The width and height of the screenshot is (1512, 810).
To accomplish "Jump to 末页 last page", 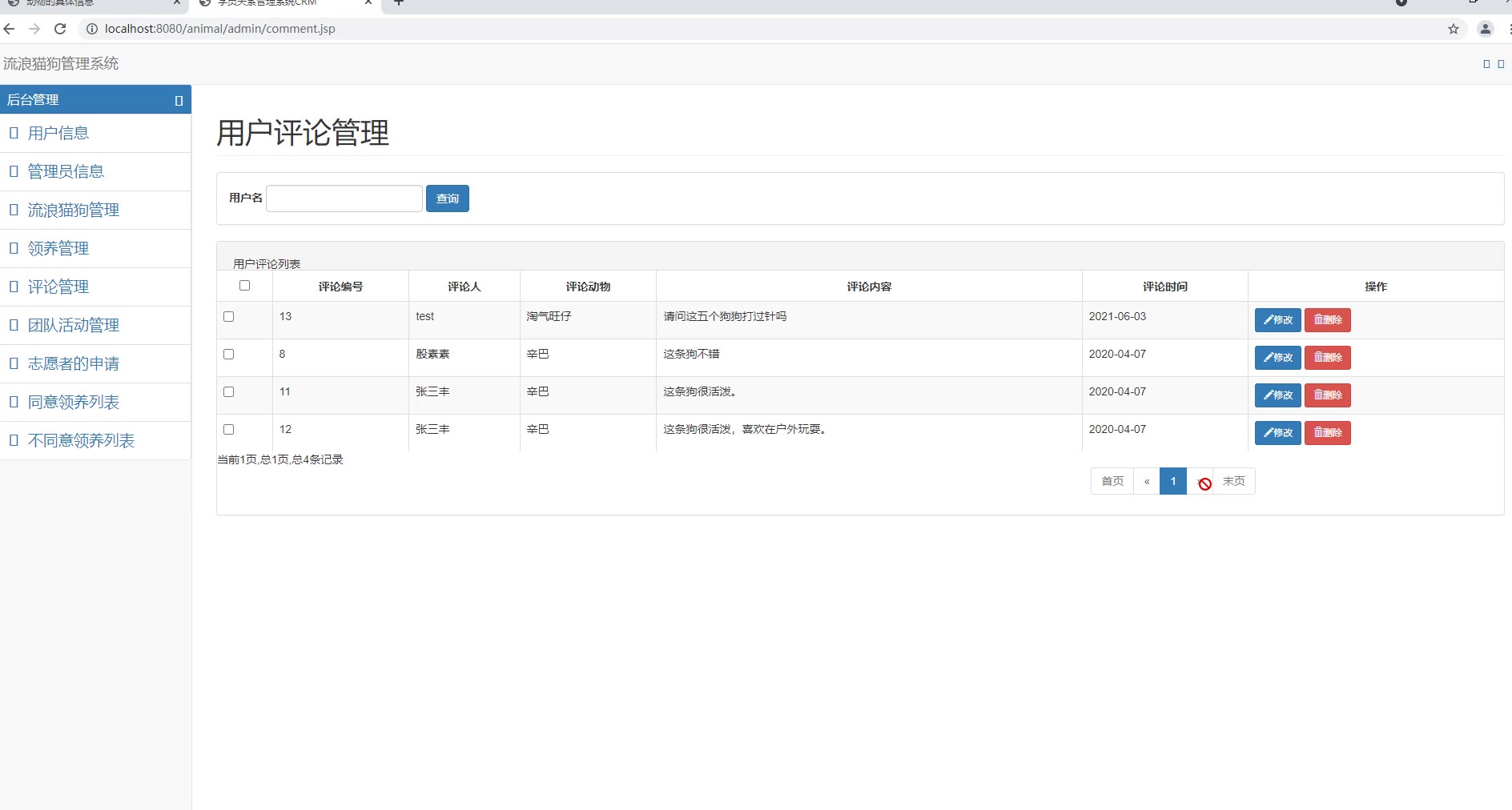I will pyautogui.click(x=1233, y=481).
